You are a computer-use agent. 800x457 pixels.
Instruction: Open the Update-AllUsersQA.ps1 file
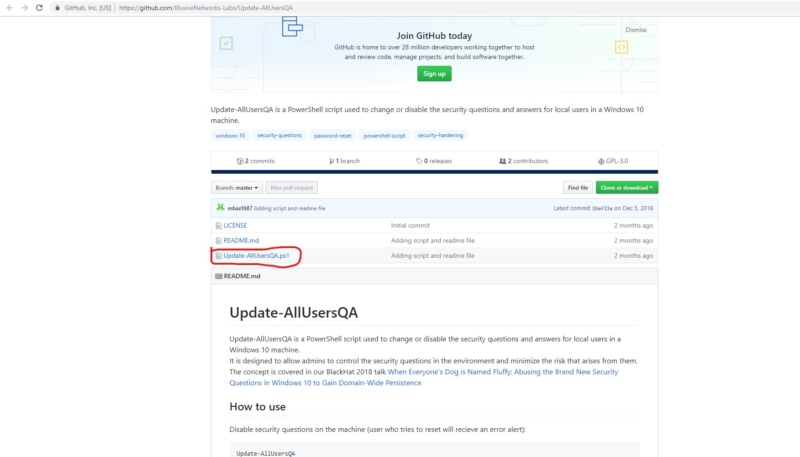[256, 256]
